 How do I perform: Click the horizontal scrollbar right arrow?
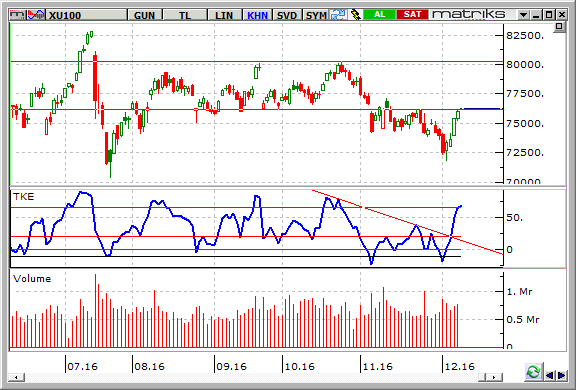point(494,377)
